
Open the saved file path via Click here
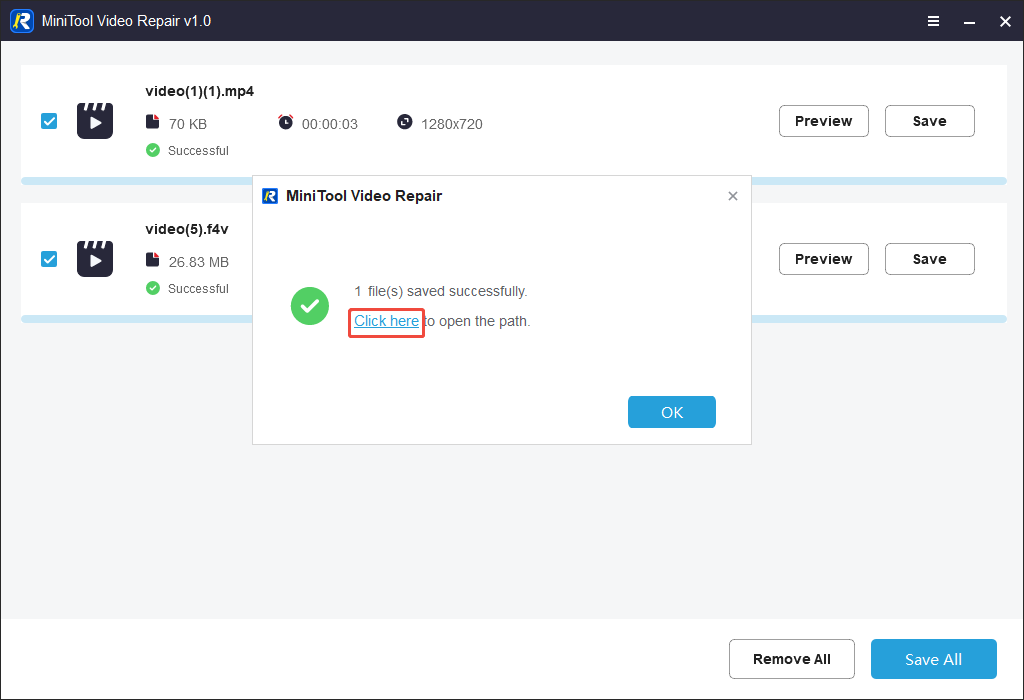[x=386, y=321]
